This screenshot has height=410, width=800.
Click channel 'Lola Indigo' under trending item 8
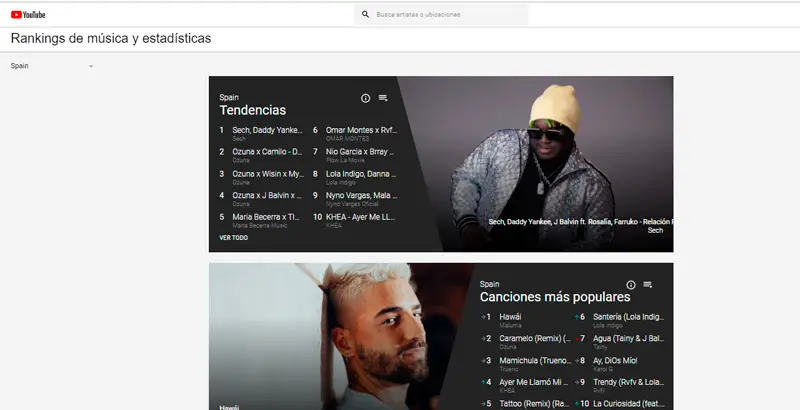click(340, 182)
